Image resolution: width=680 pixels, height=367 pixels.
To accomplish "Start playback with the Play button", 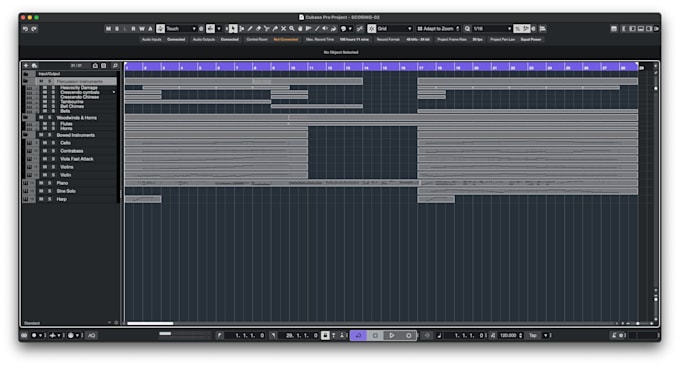I will tap(392, 335).
